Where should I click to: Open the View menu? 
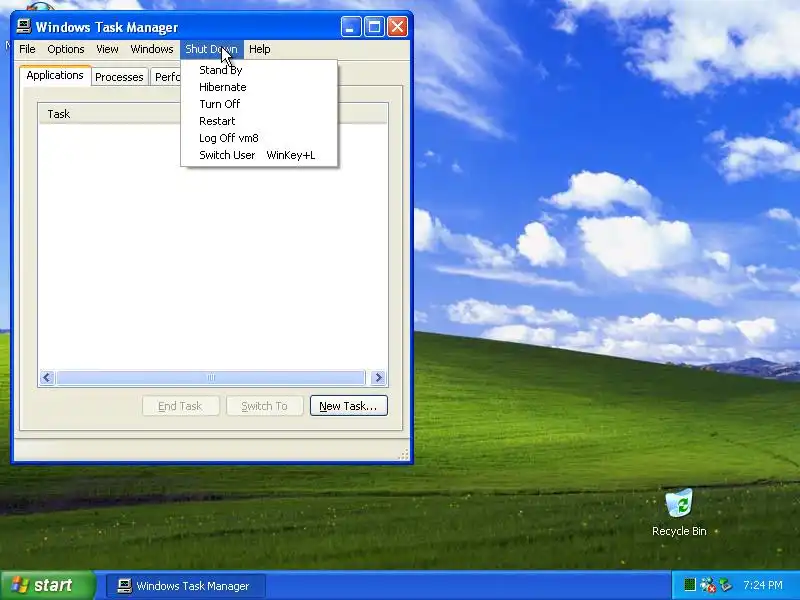107,49
